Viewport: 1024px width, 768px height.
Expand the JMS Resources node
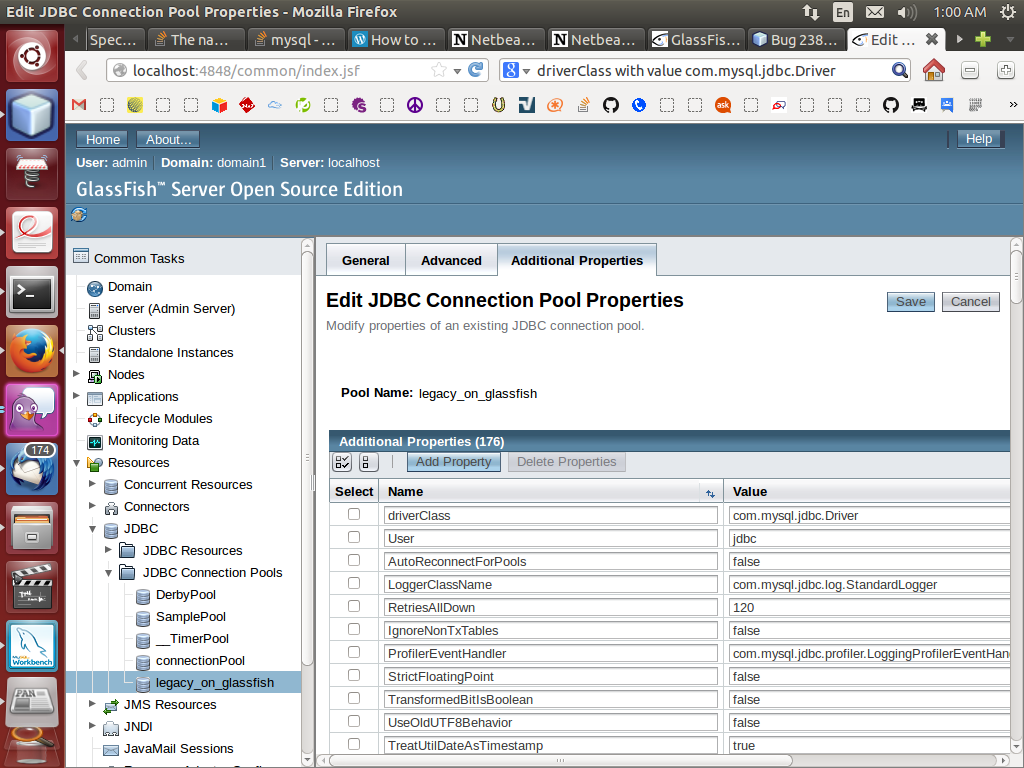(92, 704)
